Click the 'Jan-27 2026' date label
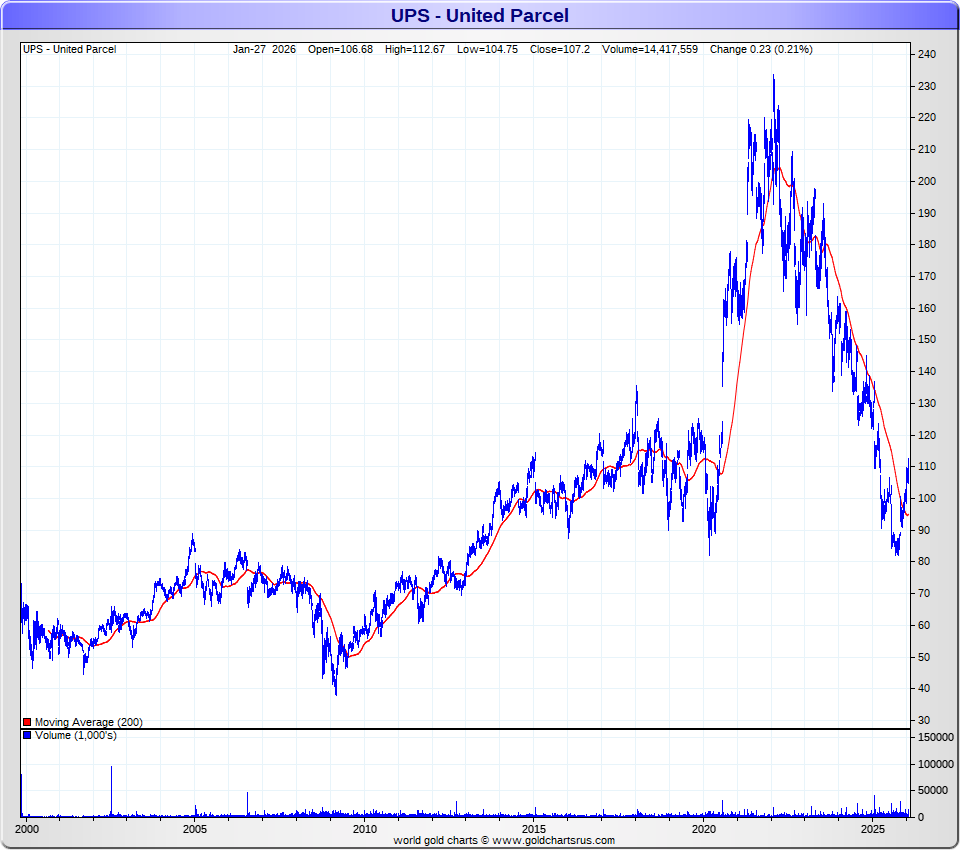 264,49
